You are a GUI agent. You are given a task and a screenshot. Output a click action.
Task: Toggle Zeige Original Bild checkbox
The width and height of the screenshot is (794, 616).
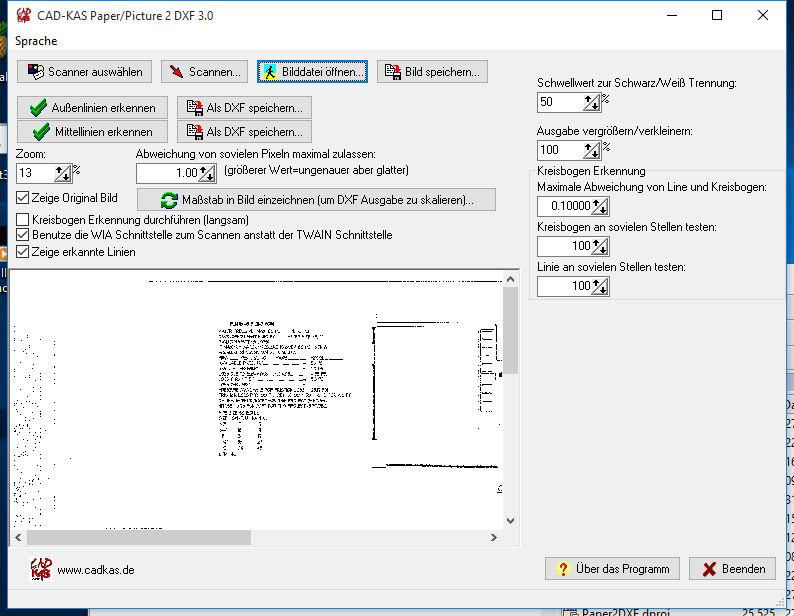[23, 198]
